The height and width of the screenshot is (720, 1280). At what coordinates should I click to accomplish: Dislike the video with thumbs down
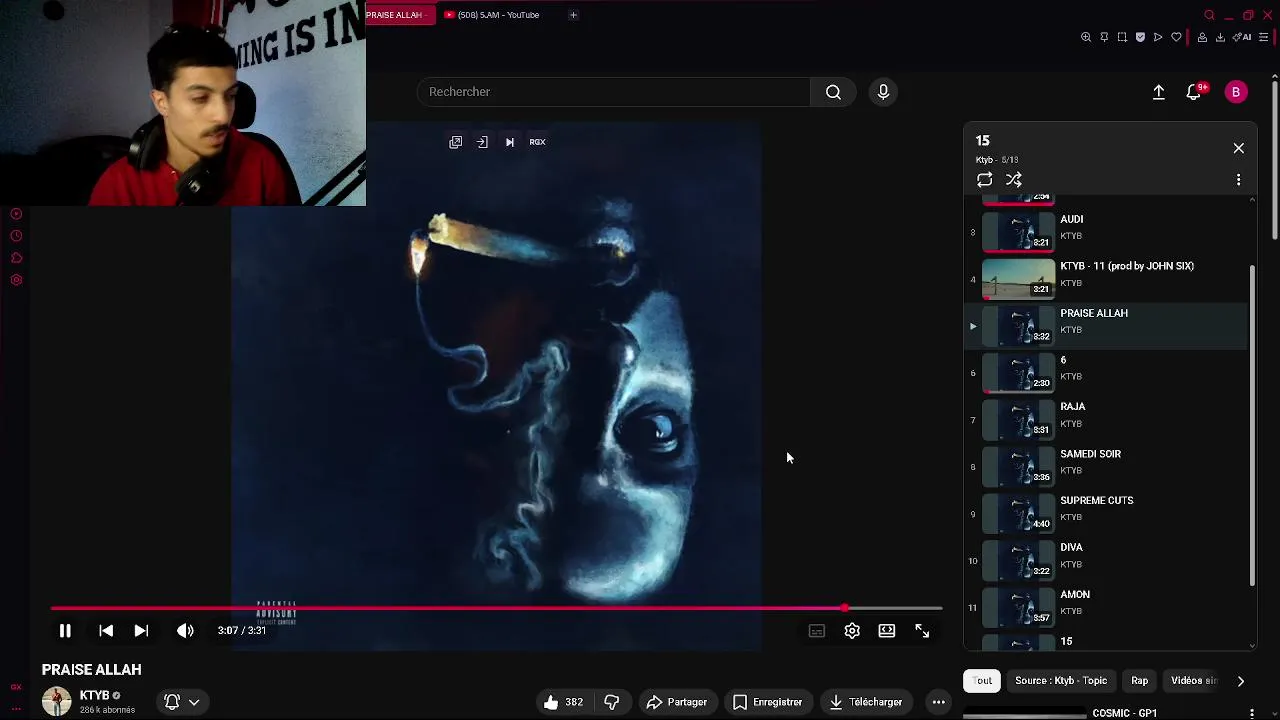click(x=612, y=702)
